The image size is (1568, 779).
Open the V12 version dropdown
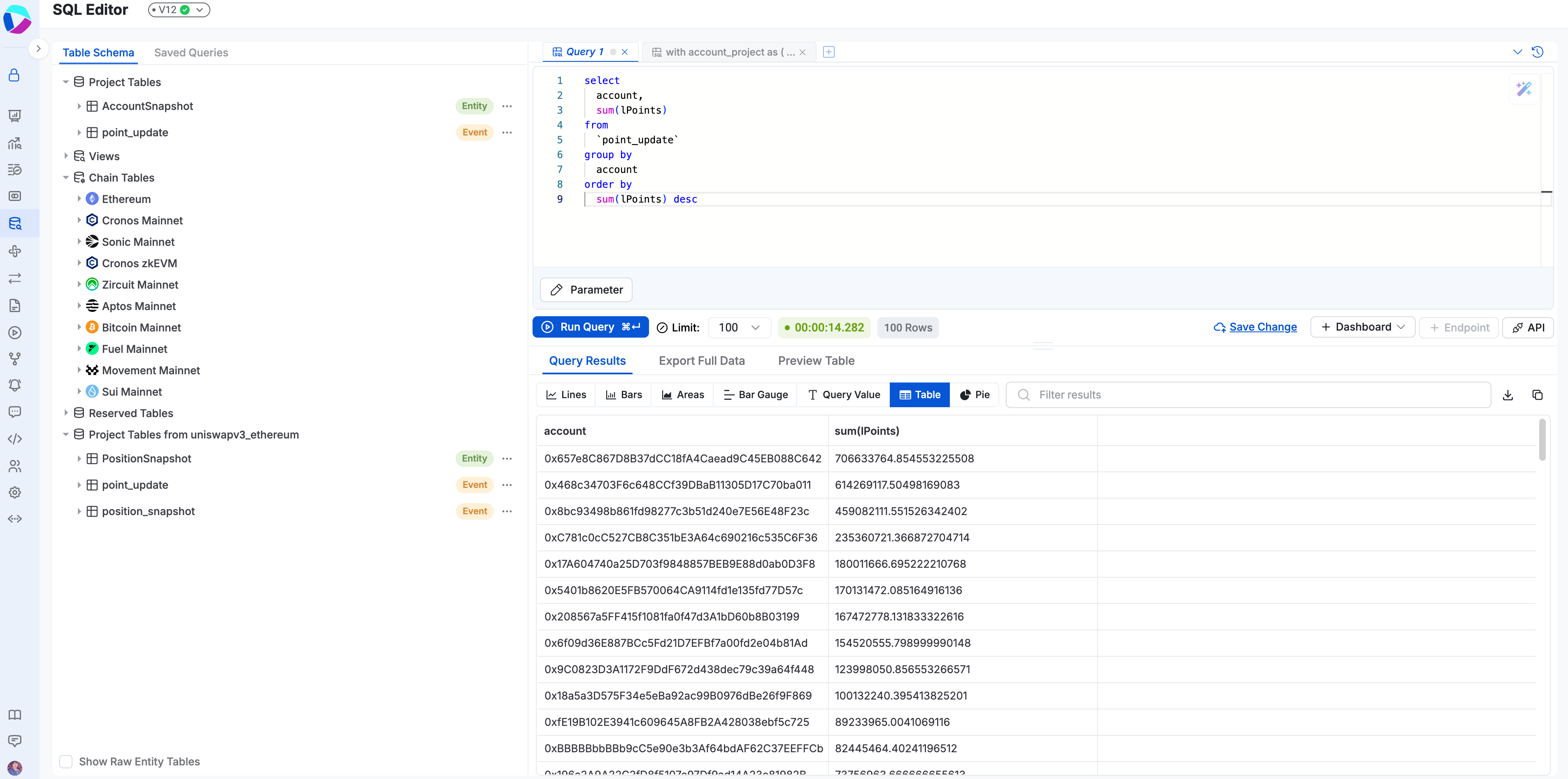(x=179, y=10)
